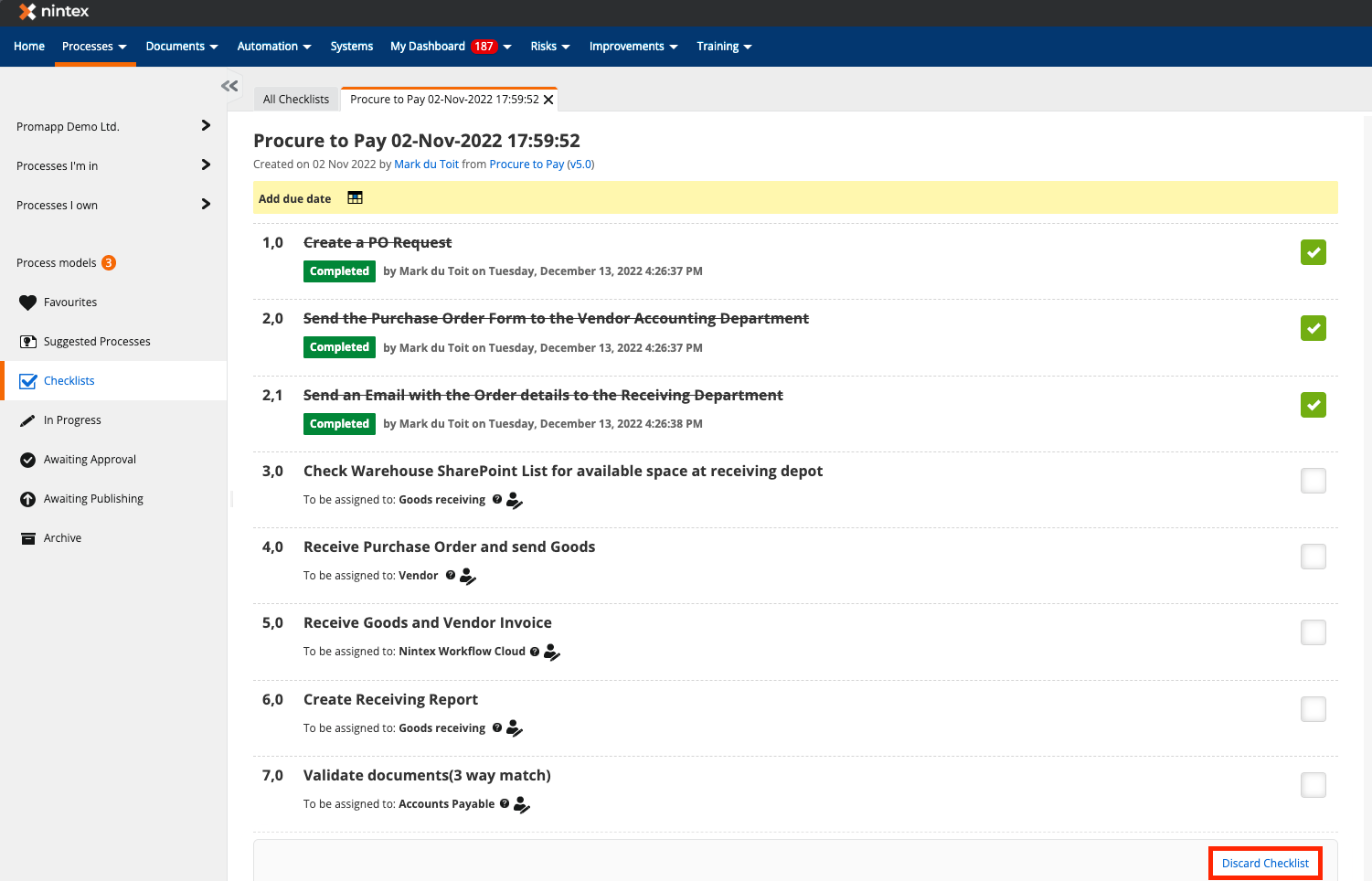Viewport: 1372px width, 881px height.
Task: Assign user icon for Vendor step 4,0
Action: 467,576
